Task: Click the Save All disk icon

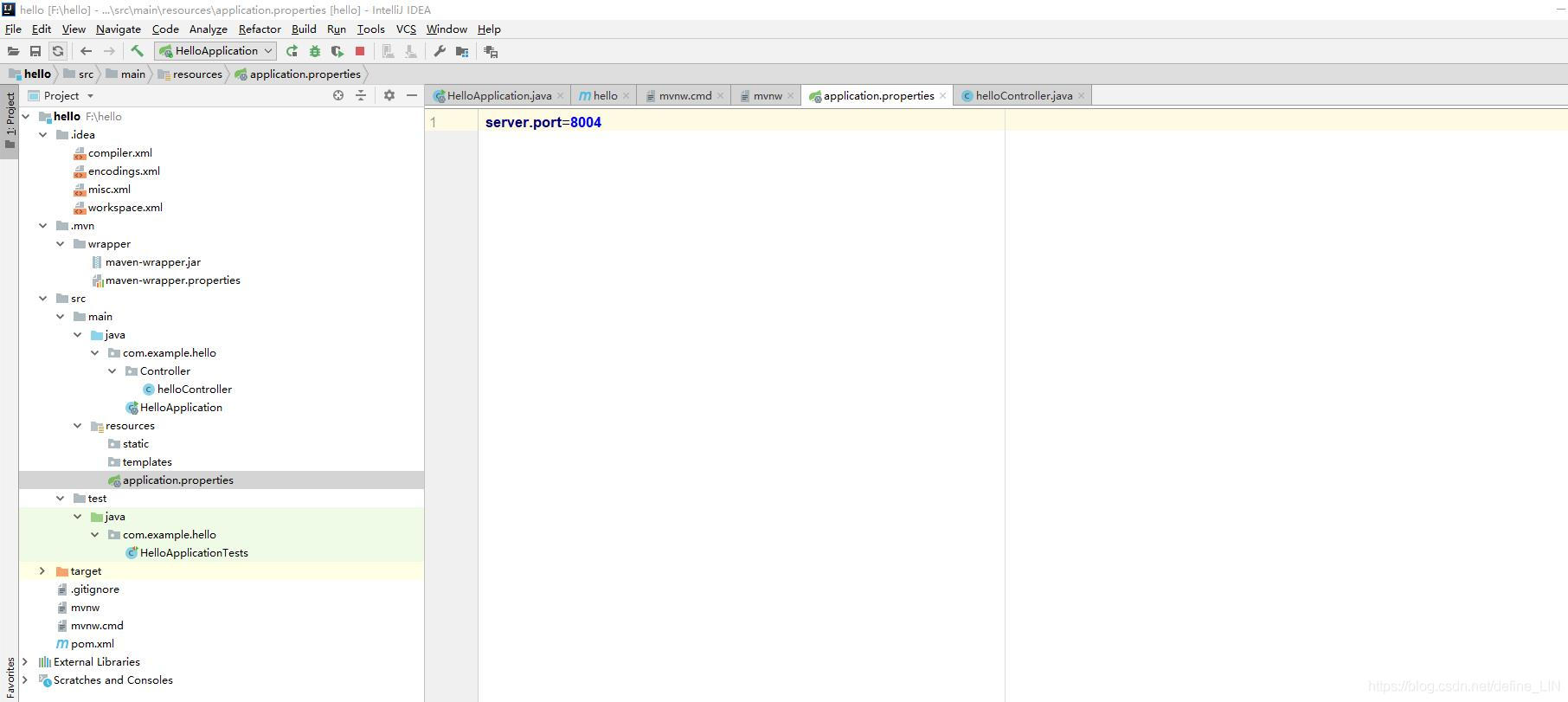Action: pyautogui.click(x=35, y=51)
